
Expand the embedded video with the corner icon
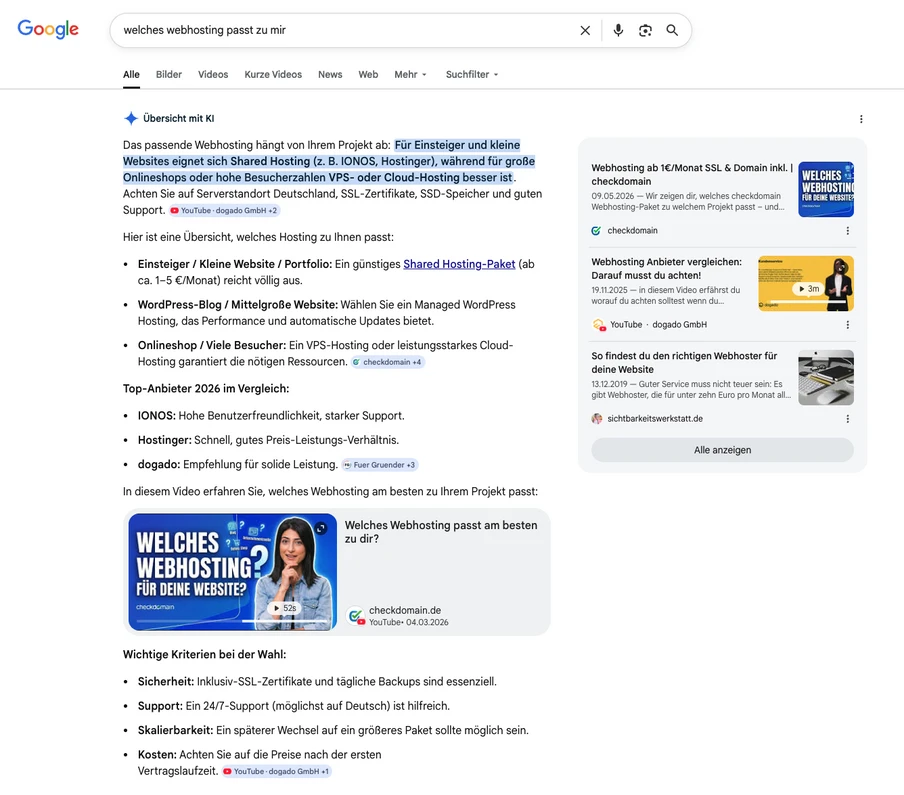(x=321, y=528)
